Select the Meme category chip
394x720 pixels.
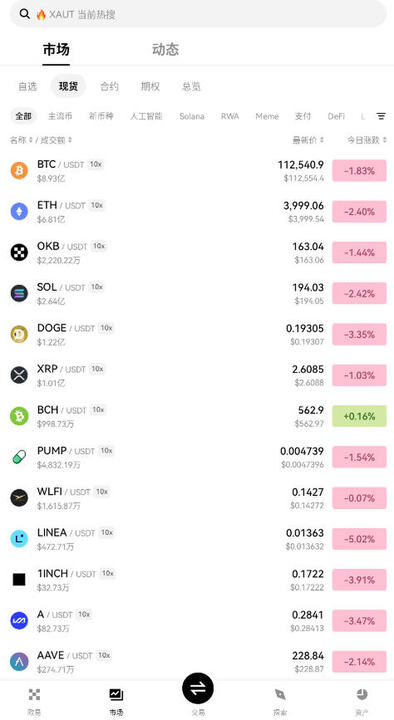coord(267,116)
